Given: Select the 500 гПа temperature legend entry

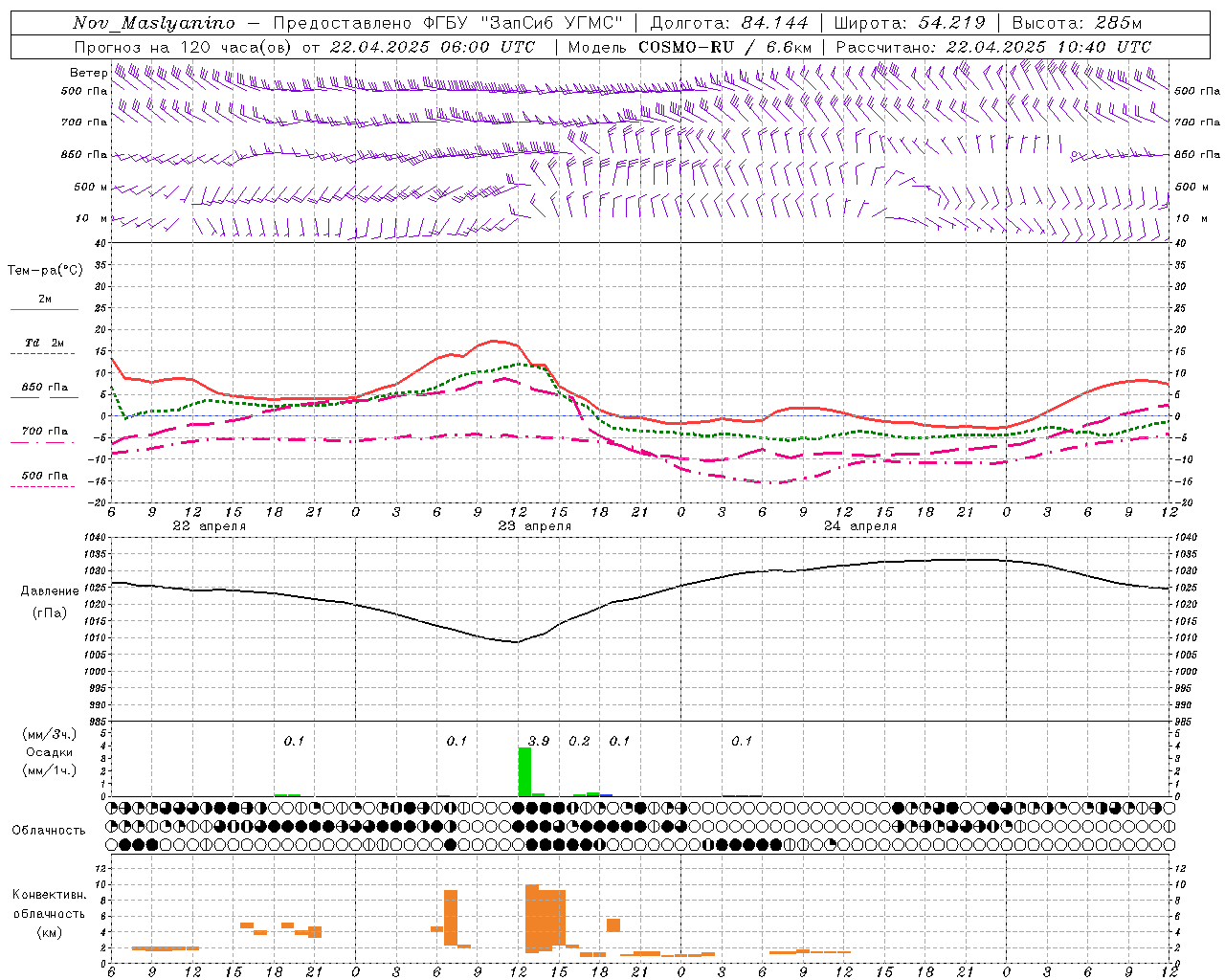Looking at the screenshot, I should pyautogui.click(x=44, y=479).
